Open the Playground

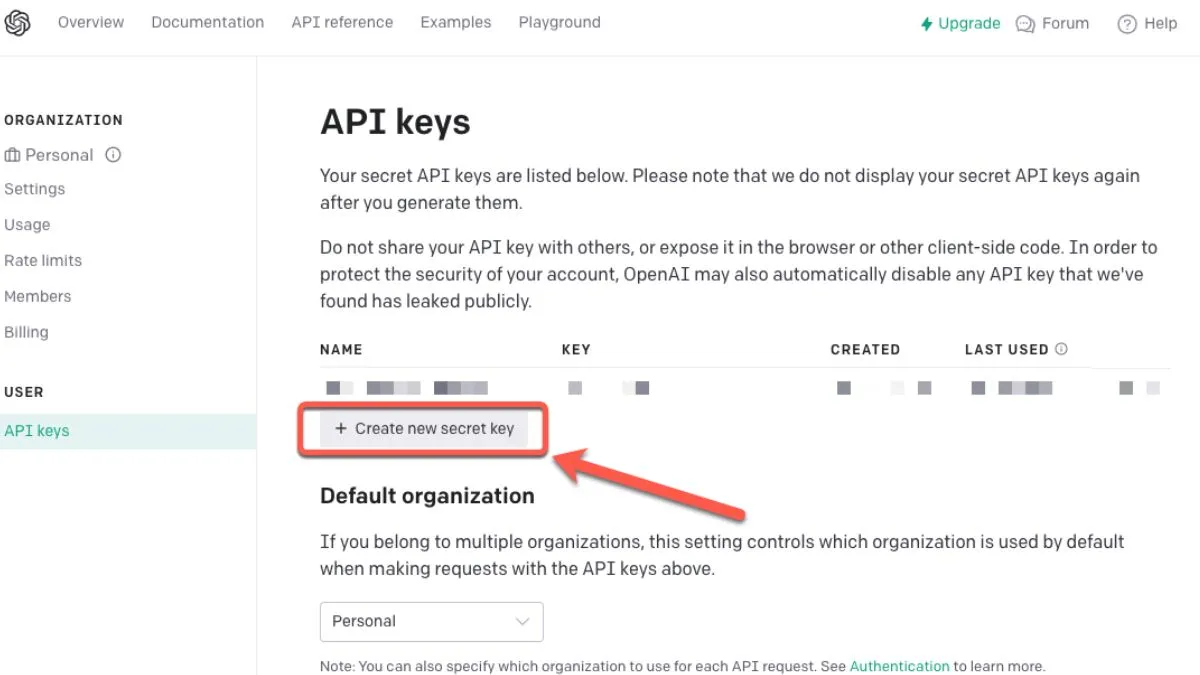[559, 22]
